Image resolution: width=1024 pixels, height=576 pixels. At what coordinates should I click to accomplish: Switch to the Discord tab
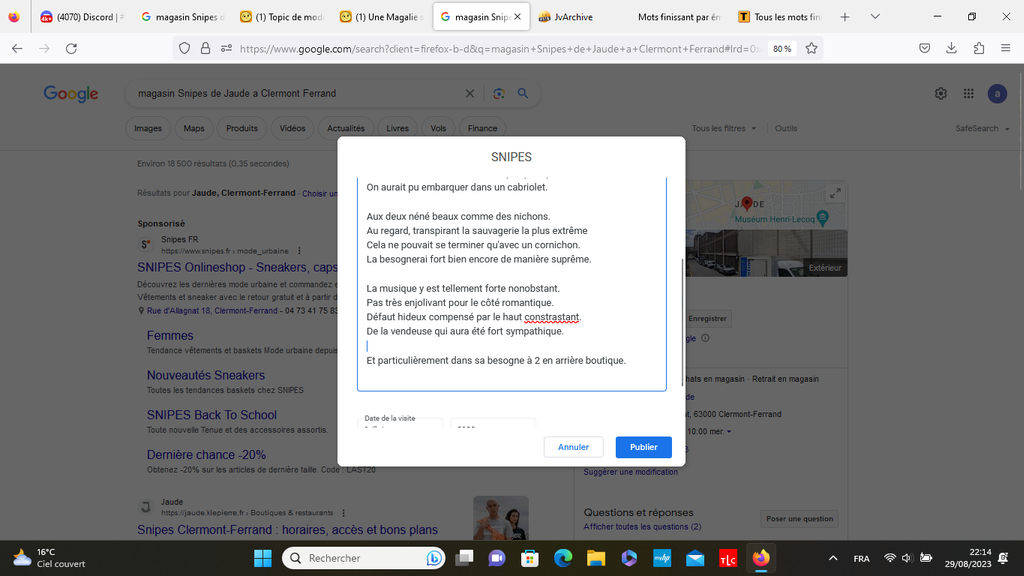tap(82, 17)
